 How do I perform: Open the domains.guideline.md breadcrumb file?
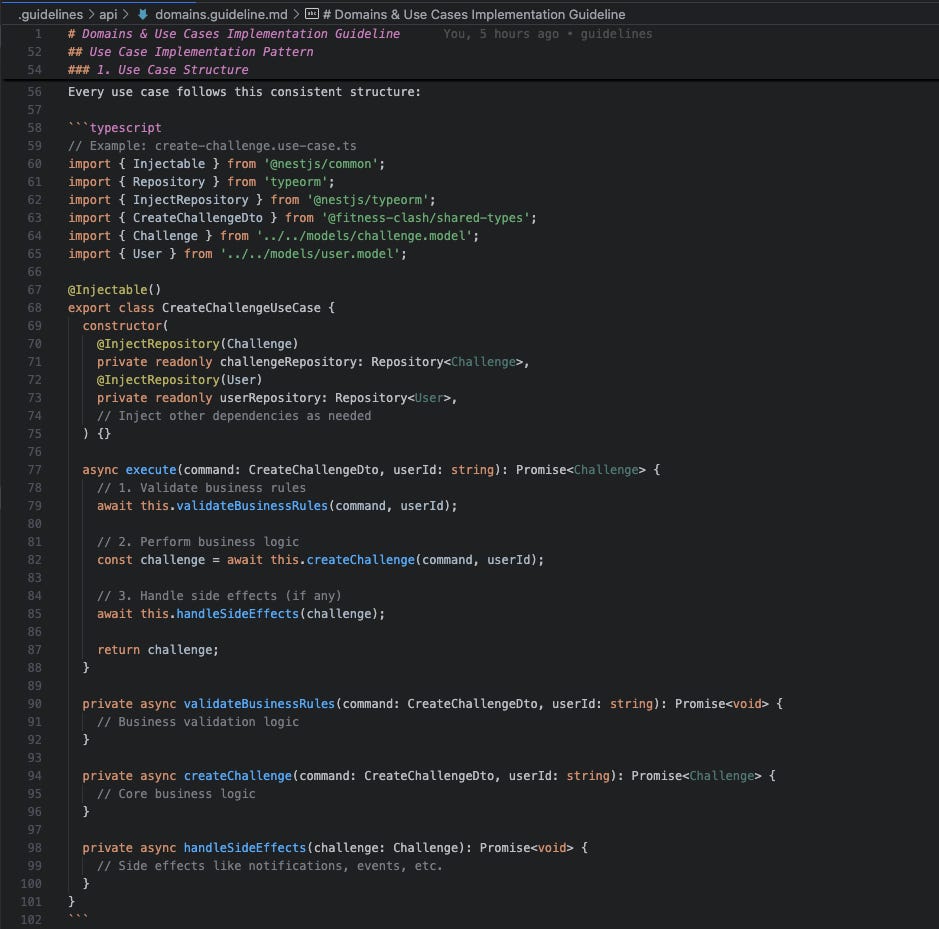tap(221, 14)
